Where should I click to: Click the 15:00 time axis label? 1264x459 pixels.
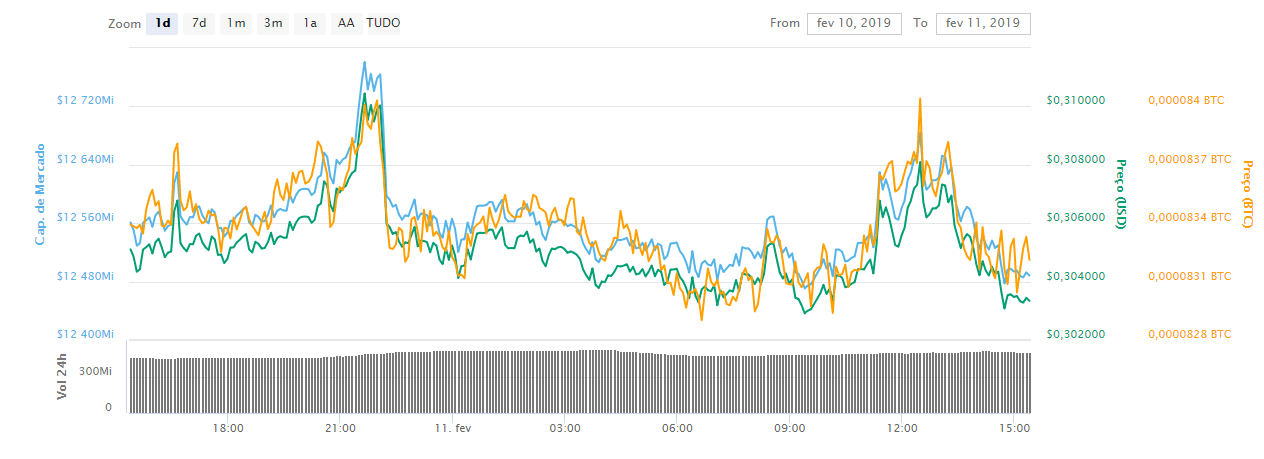coord(1014,428)
